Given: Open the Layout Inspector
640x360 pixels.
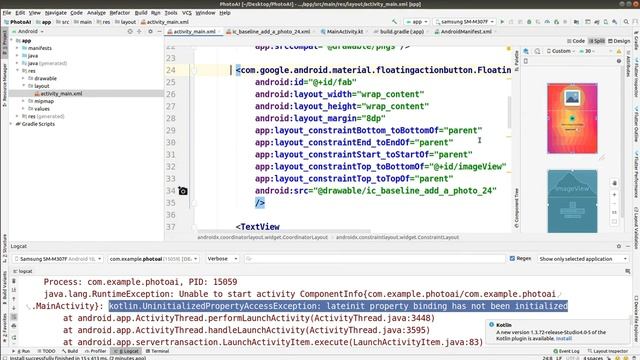Looking at the screenshot, I should pos(607,351).
